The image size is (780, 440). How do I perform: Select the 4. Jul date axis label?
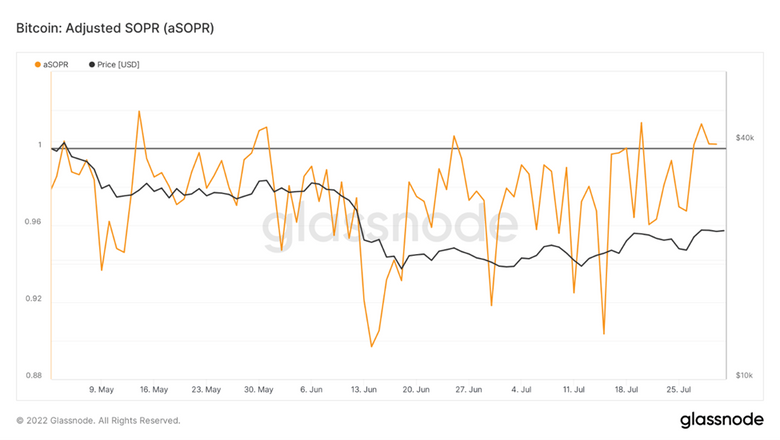(522, 390)
